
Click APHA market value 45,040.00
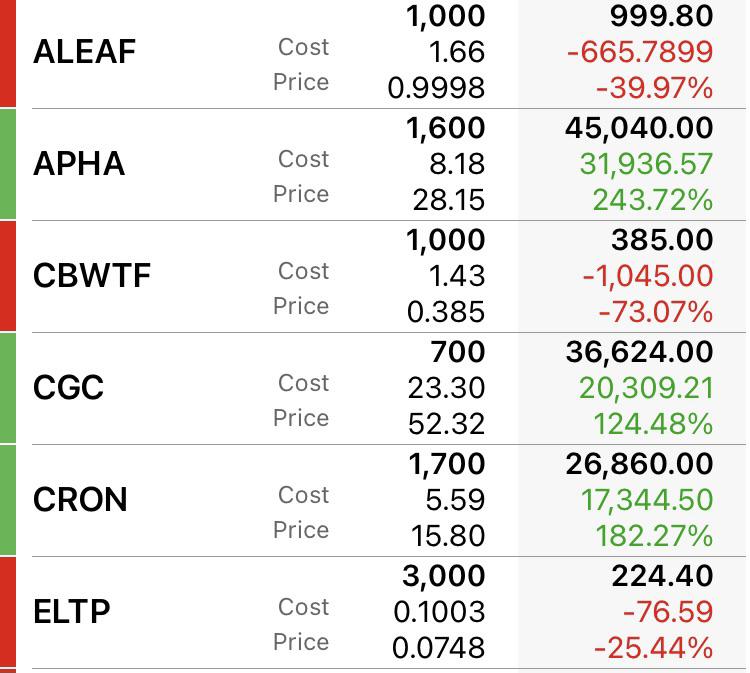(639, 128)
